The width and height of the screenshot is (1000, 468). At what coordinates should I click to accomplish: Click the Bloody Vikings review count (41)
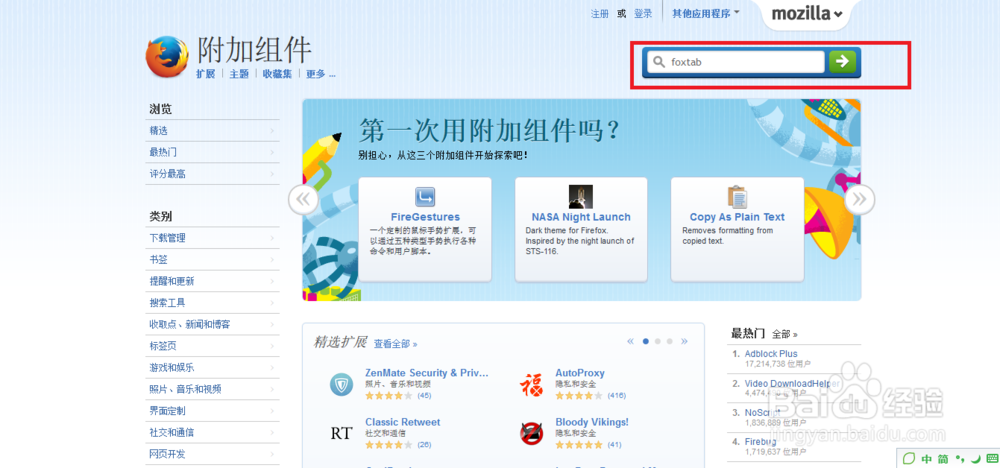coord(614,444)
